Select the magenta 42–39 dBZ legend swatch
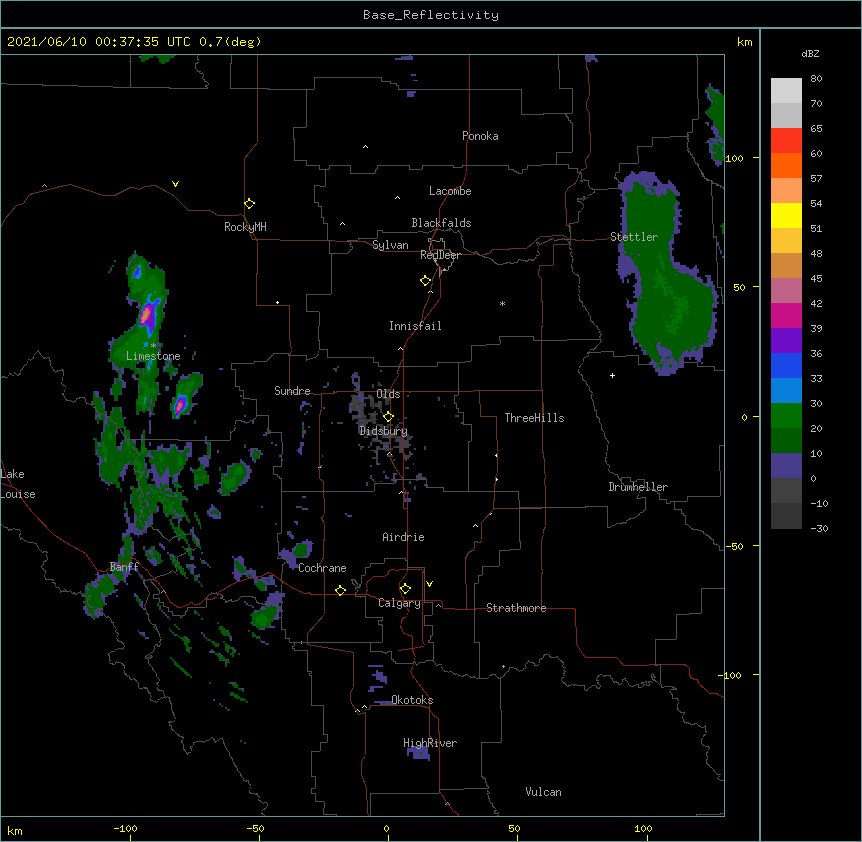This screenshot has height=842, width=862. pyautogui.click(x=786, y=315)
